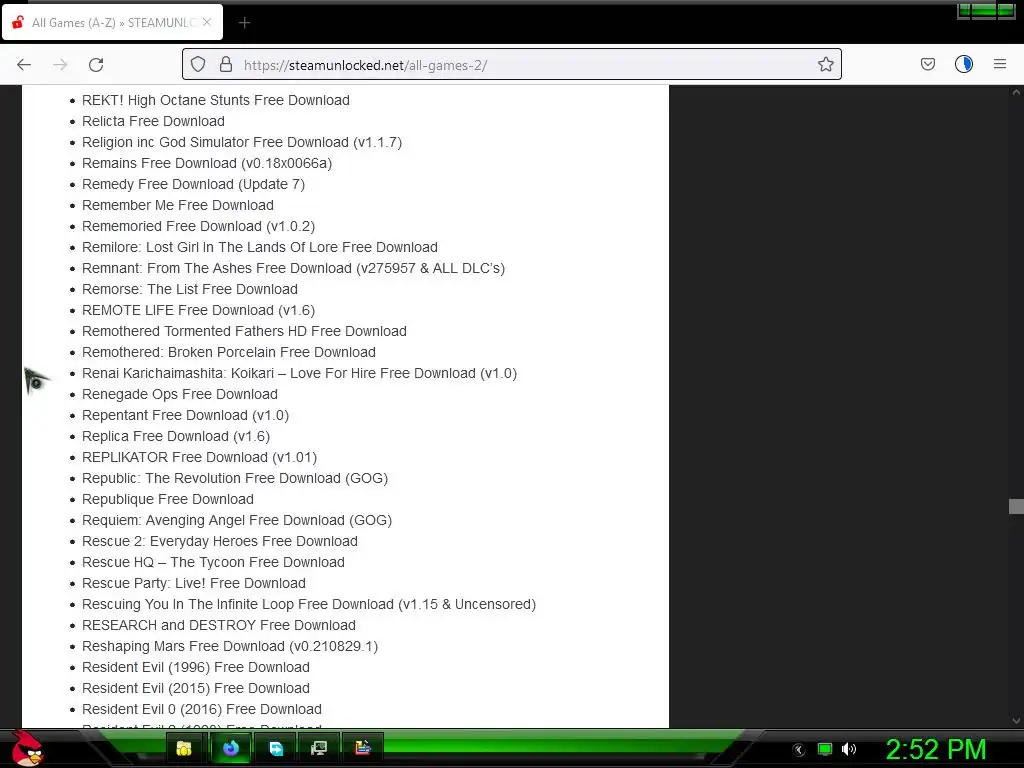Click the Angry Birds start button
The height and width of the screenshot is (768, 1024).
pos(27,748)
